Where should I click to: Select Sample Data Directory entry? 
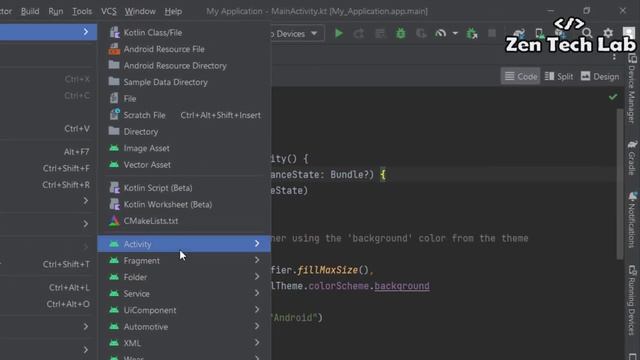[184, 82]
